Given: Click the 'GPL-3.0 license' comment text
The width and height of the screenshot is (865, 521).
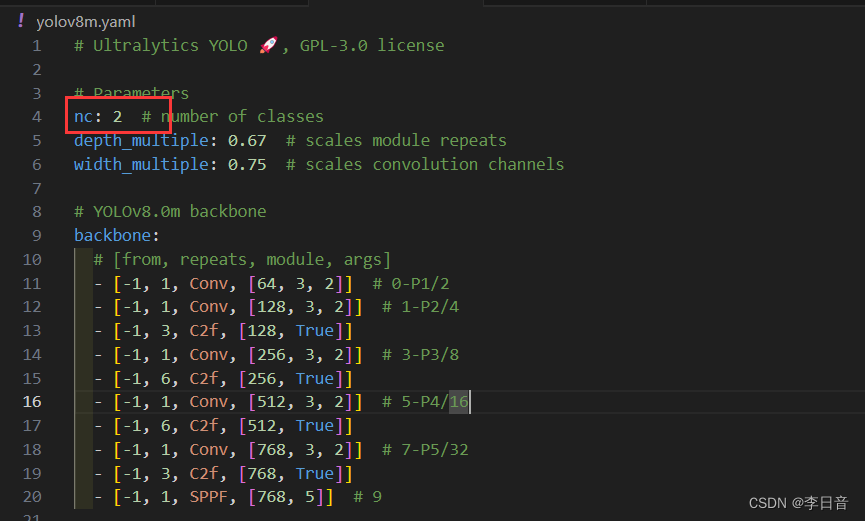Looking at the screenshot, I should coord(372,45).
